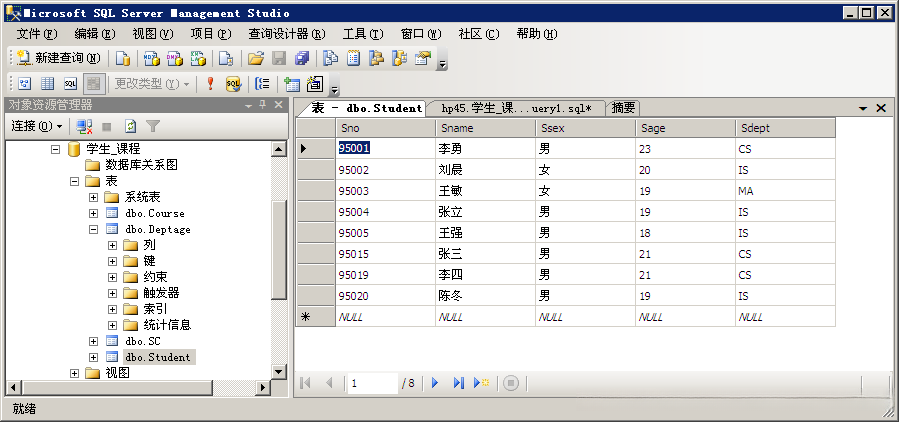Collapse the dbo.Deptage table node

[x=93, y=229]
